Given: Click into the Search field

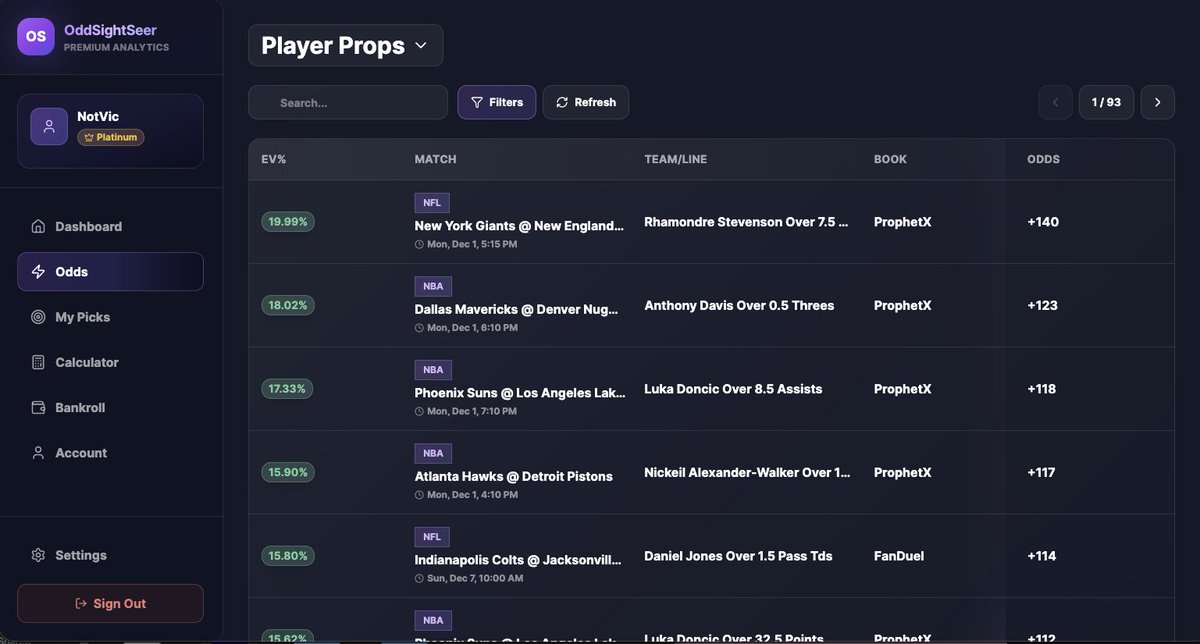Looking at the screenshot, I should (x=348, y=102).
